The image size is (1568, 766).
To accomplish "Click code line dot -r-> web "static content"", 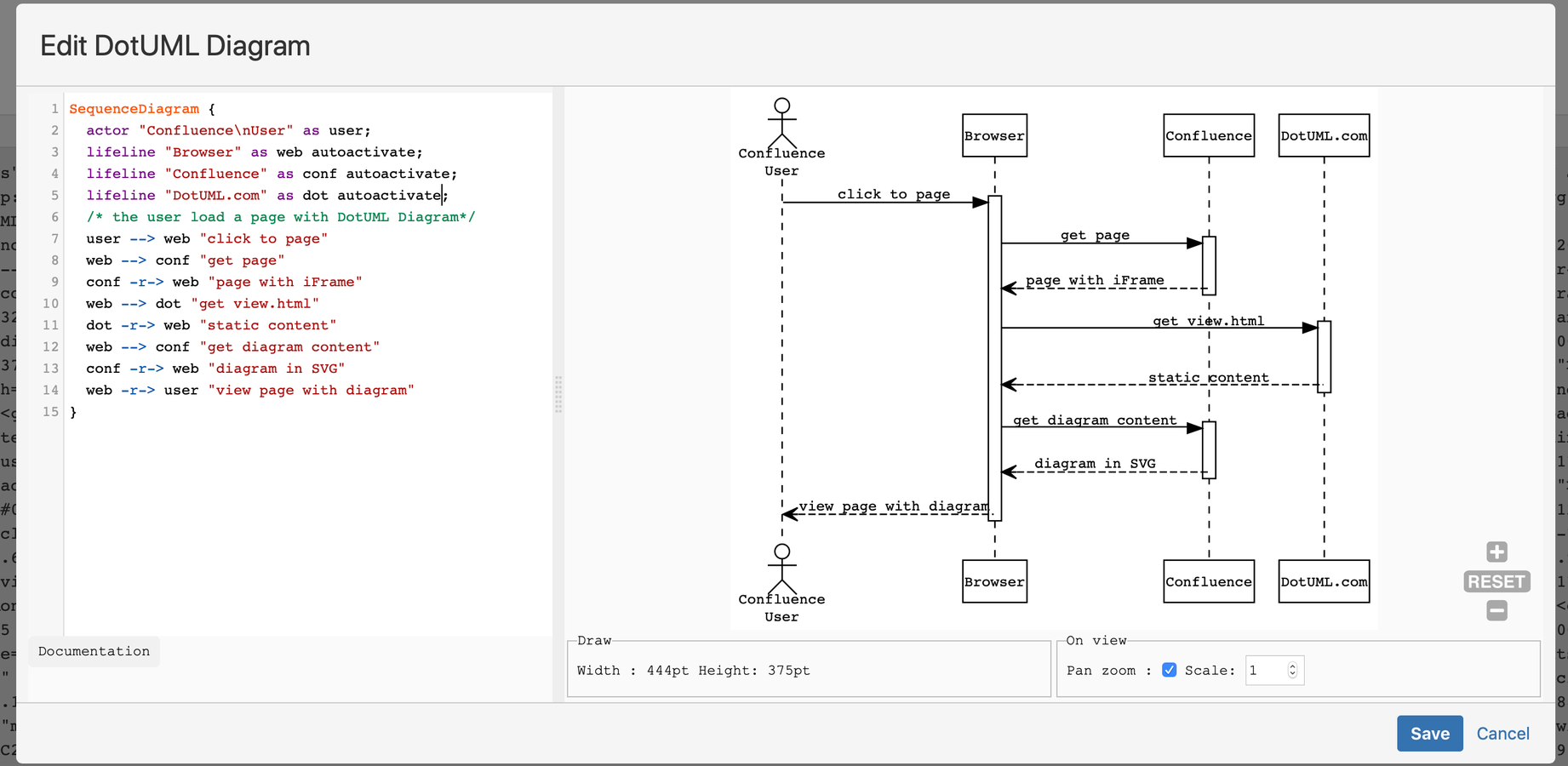I will click(x=211, y=325).
